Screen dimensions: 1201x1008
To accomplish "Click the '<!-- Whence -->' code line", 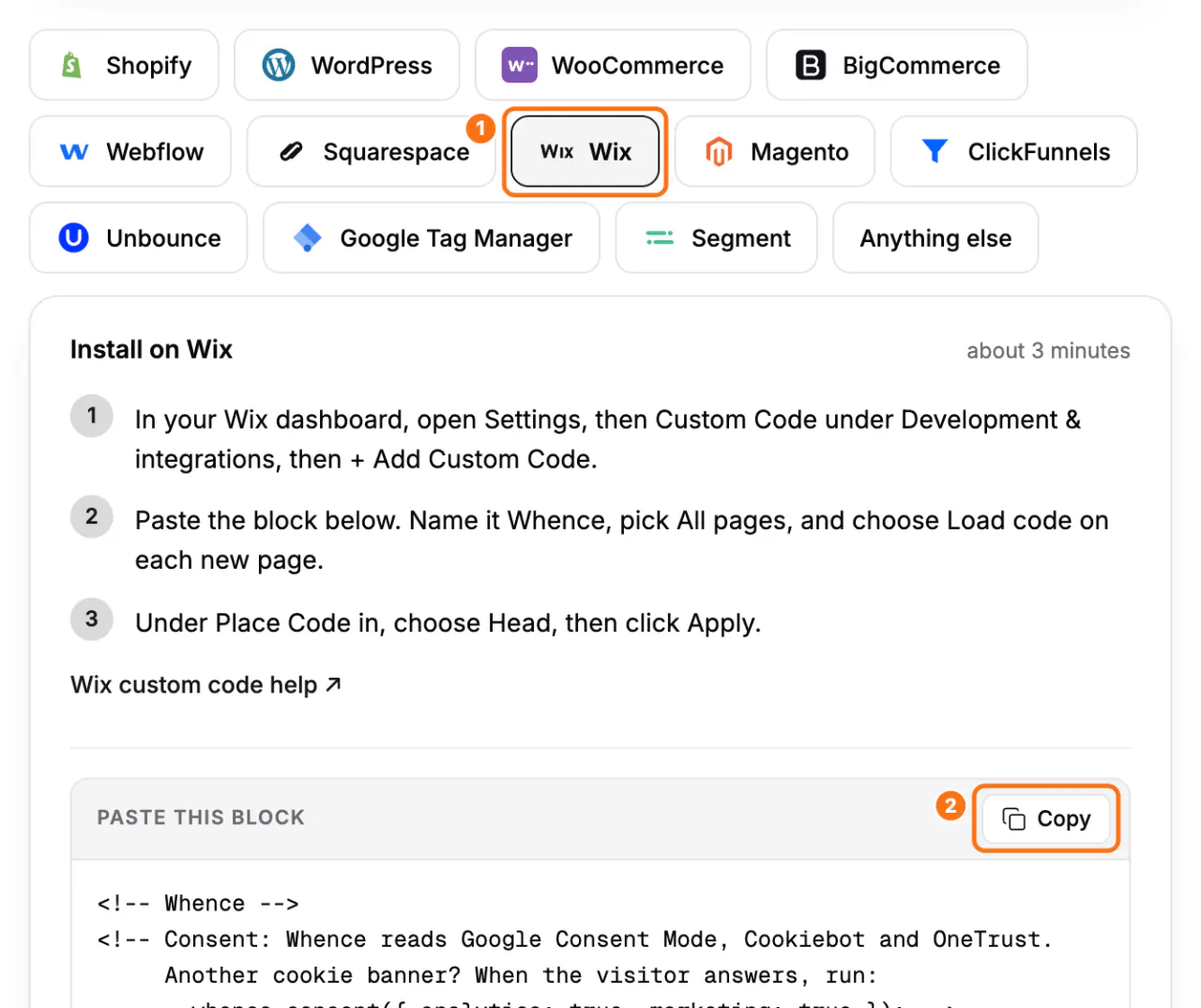I will pyautogui.click(x=198, y=904).
